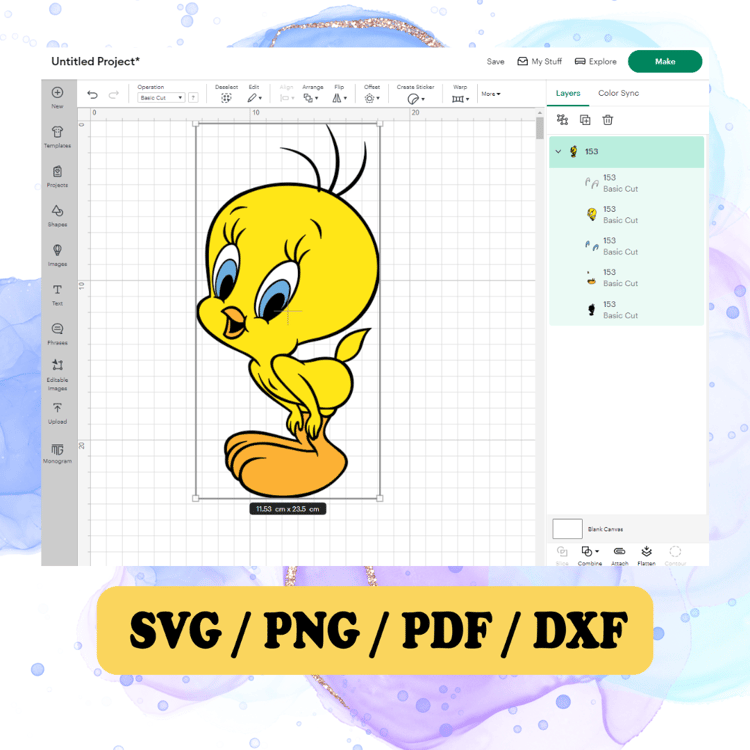Open the Explore page
Image resolution: width=750 pixels, height=750 pixels.
[x=596, y=61]
